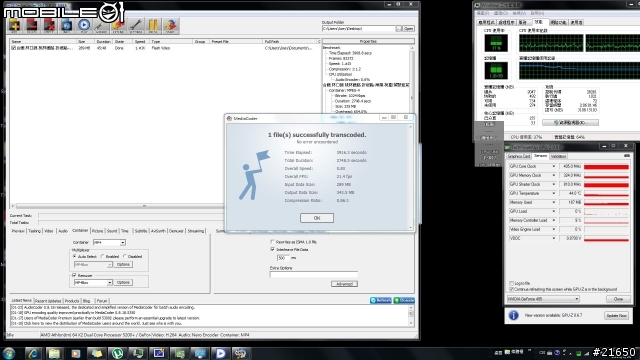The image size is (640, 360).
Task: Click the Start transcoding toolbar icon
Action: coord(170,25)
